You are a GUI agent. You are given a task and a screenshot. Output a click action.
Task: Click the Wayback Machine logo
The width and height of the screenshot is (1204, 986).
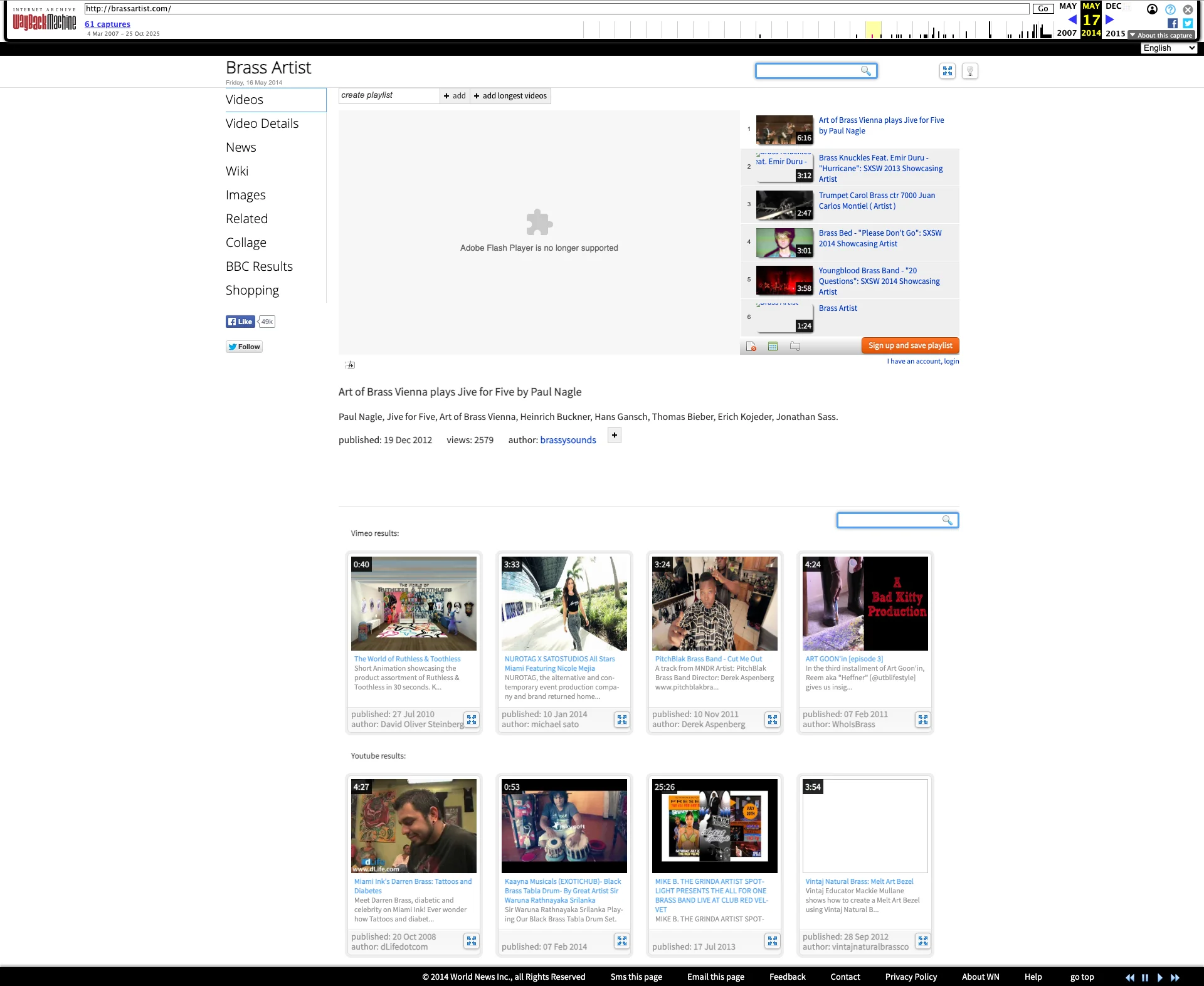(x=44, y=19)
